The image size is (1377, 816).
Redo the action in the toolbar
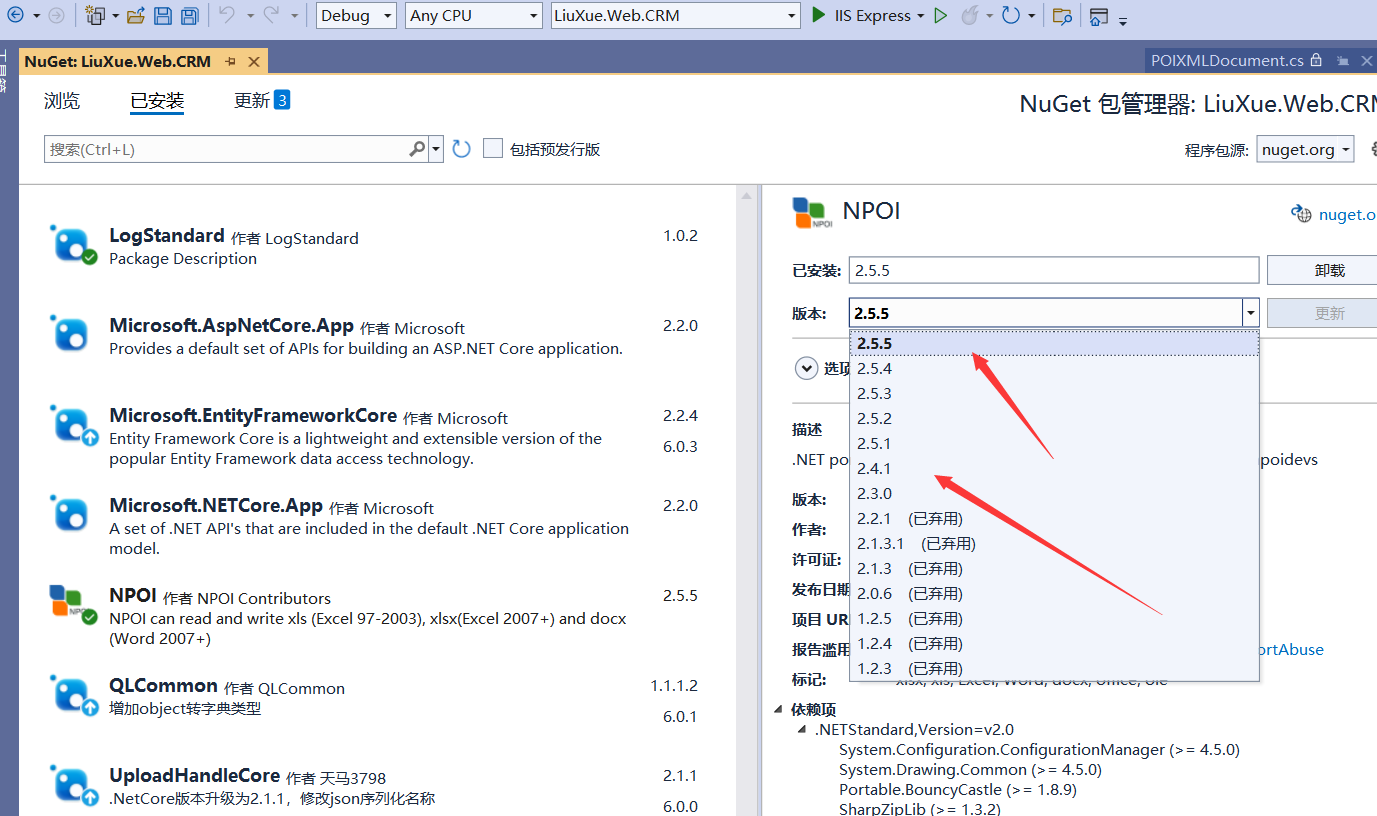tap(272, 16)
